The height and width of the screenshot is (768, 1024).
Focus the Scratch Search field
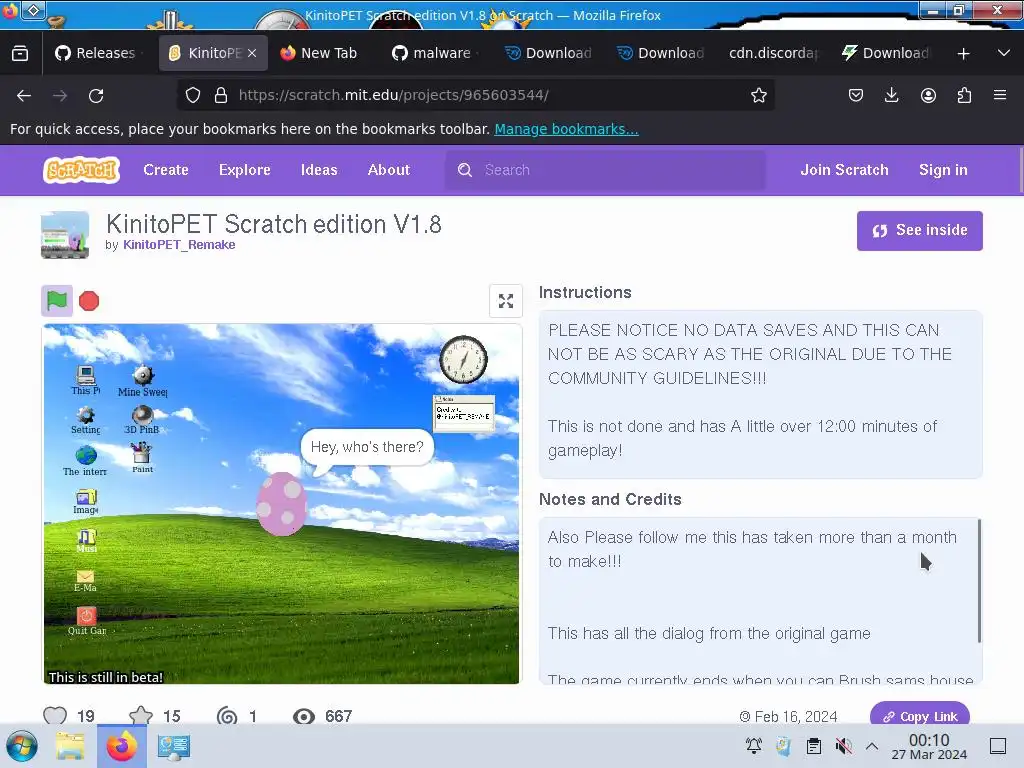point(605,170)
